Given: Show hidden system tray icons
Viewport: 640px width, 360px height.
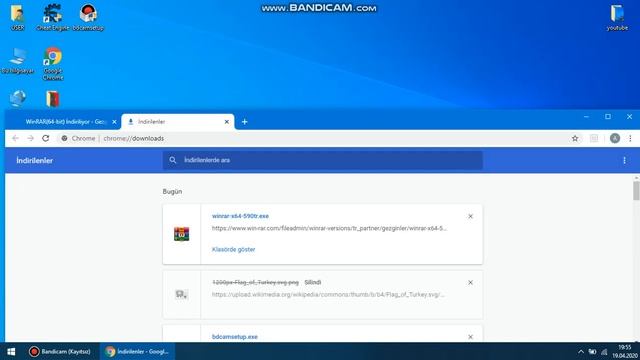Looking at the screenshot, I should (581, 351).
